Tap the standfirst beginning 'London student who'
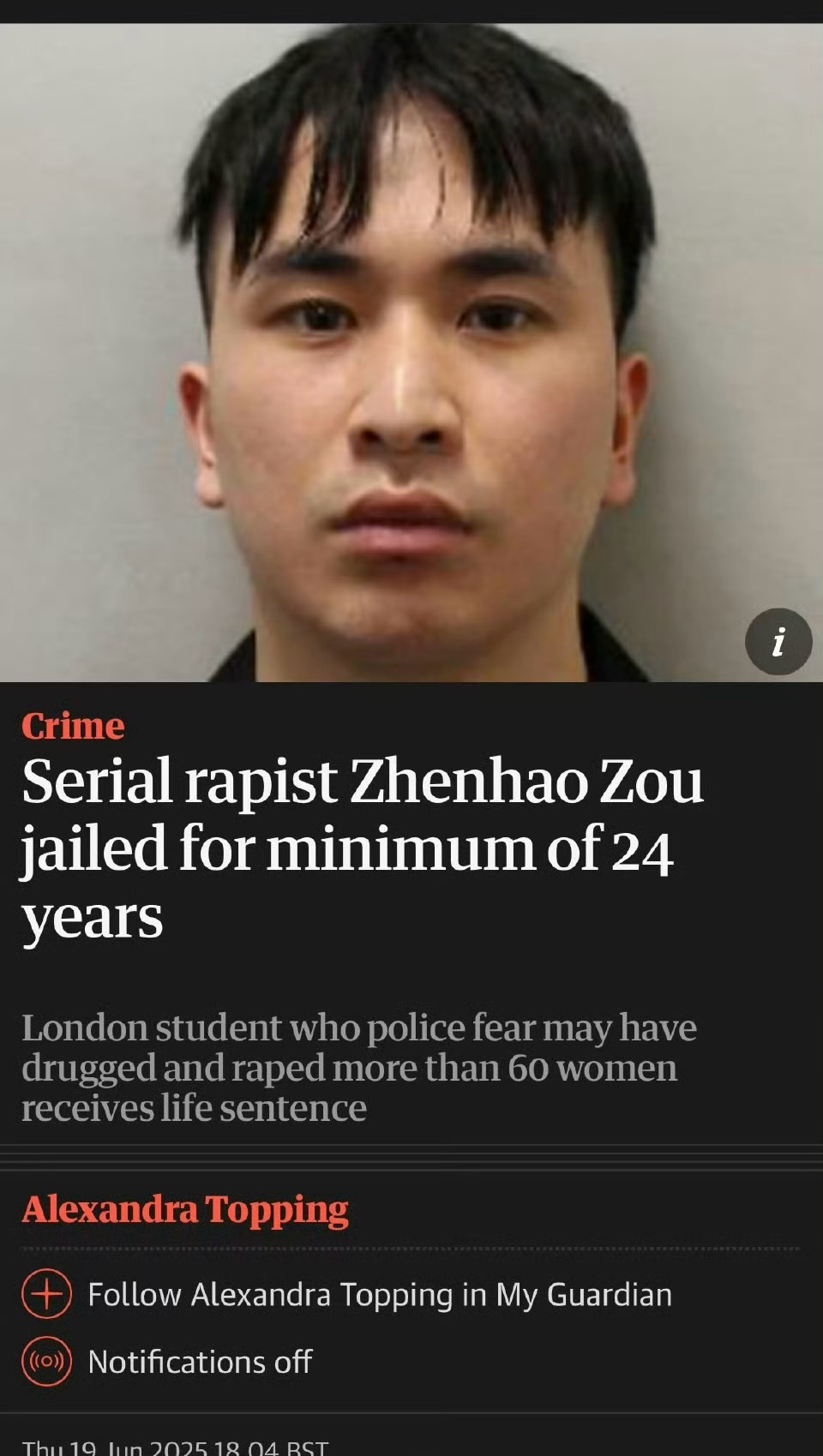This screenshot has width=823, height=1456. click(359, 1067)
